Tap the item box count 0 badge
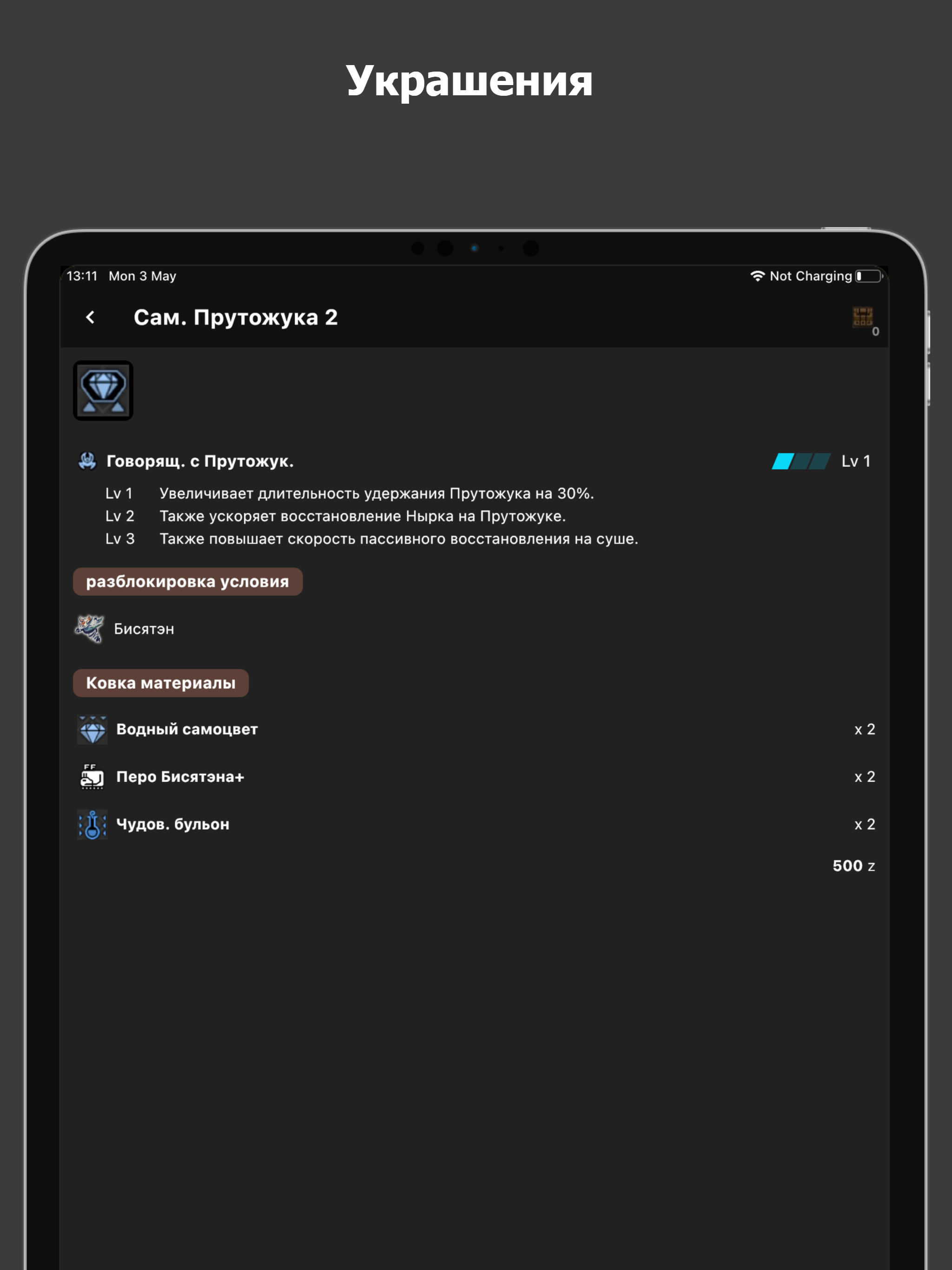Image resolution: width=952 pixels, height=1270 pixels. pyautogui.click(x=875, y=331)
